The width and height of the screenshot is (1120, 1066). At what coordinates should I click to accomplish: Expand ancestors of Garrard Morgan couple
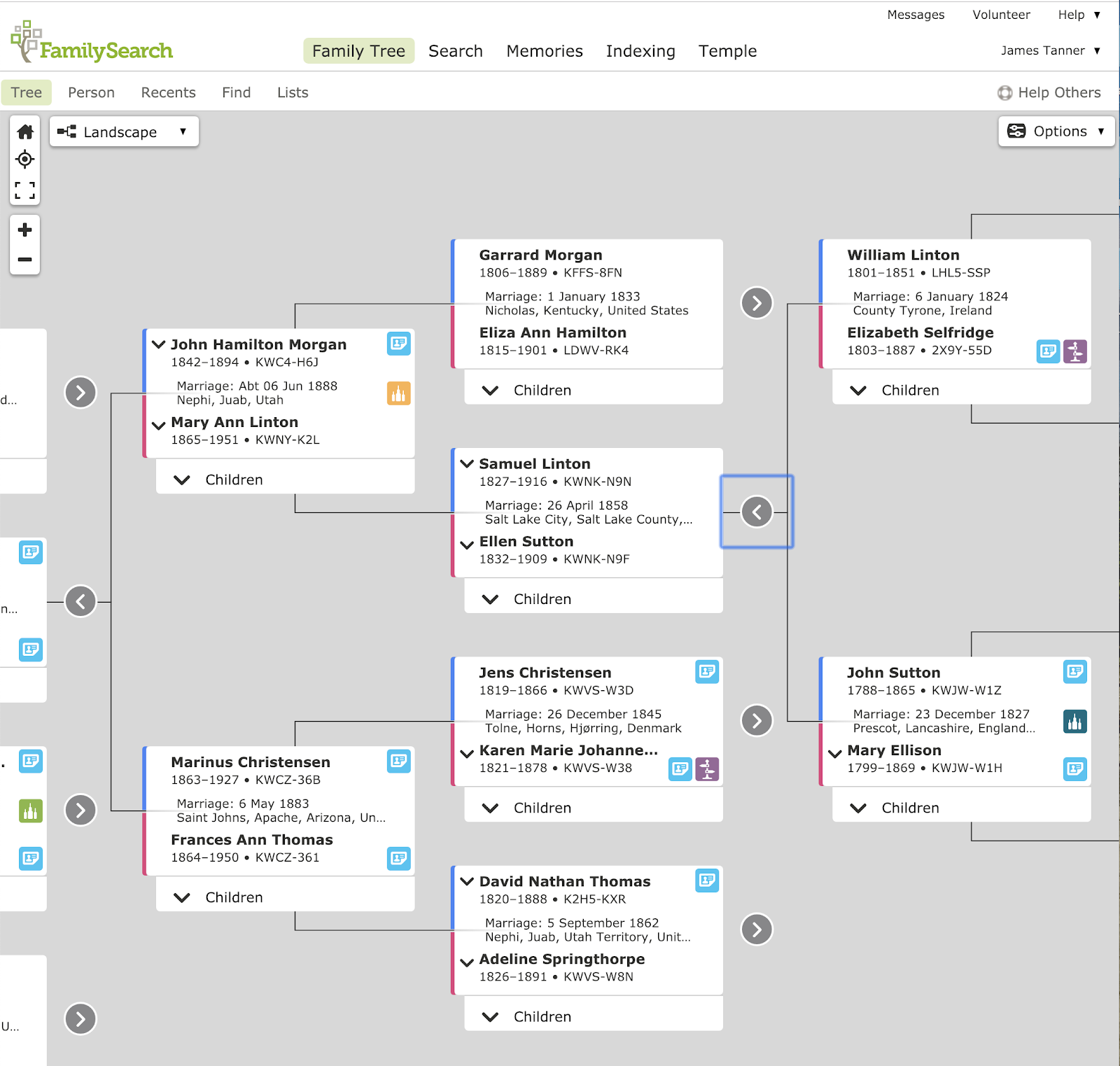[x=757, y=303]
